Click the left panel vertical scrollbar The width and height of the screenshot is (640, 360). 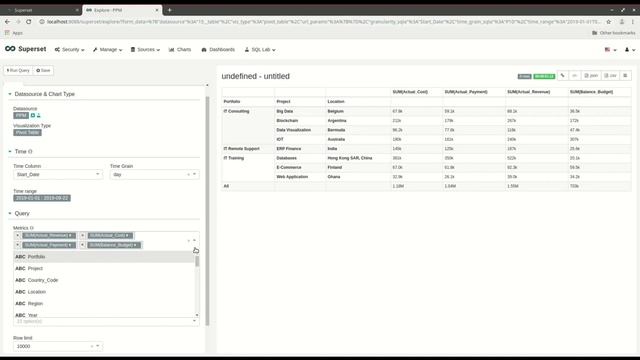[x=207, y=210]
